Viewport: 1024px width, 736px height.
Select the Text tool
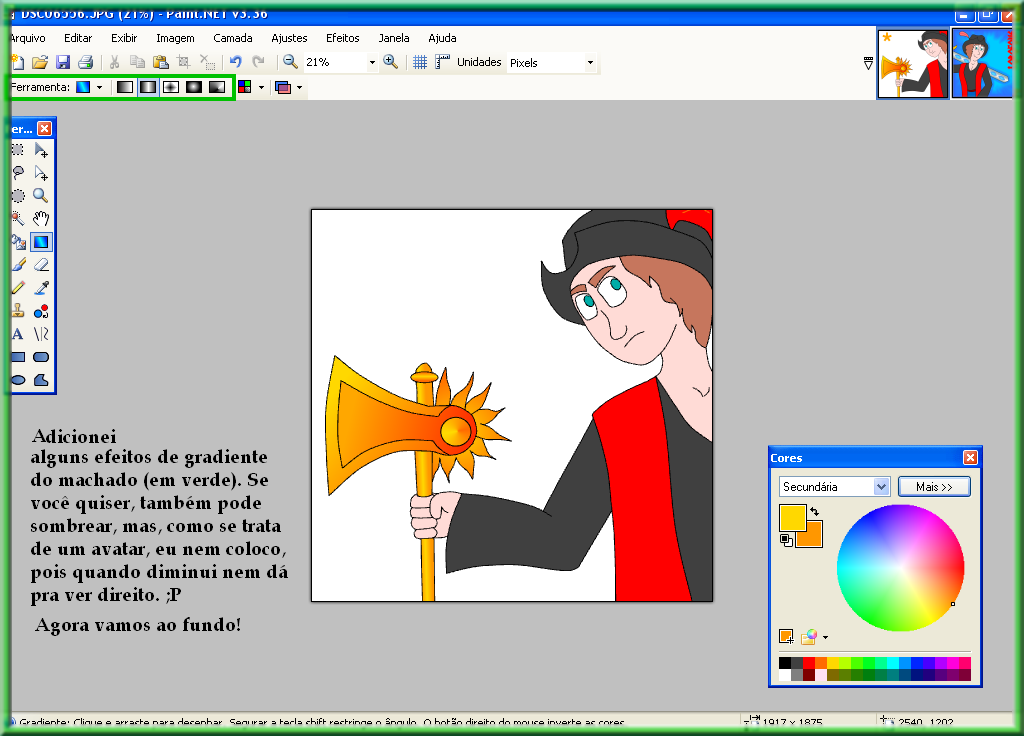pyautogui.click(x=17, y=334)
